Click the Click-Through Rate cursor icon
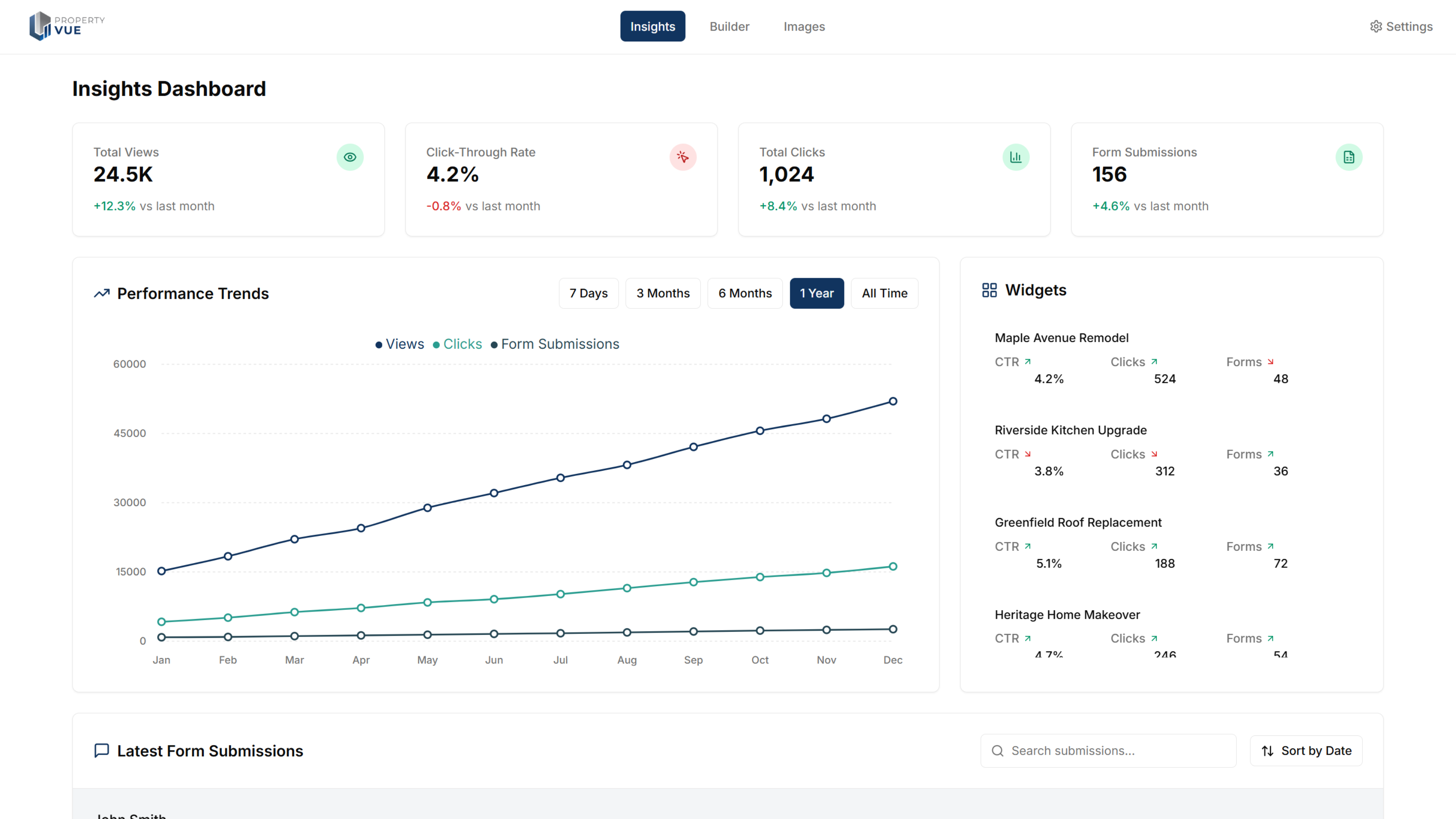Viewport: 1456px width, 819px height. pyautogui.click(x=683, y=157)
